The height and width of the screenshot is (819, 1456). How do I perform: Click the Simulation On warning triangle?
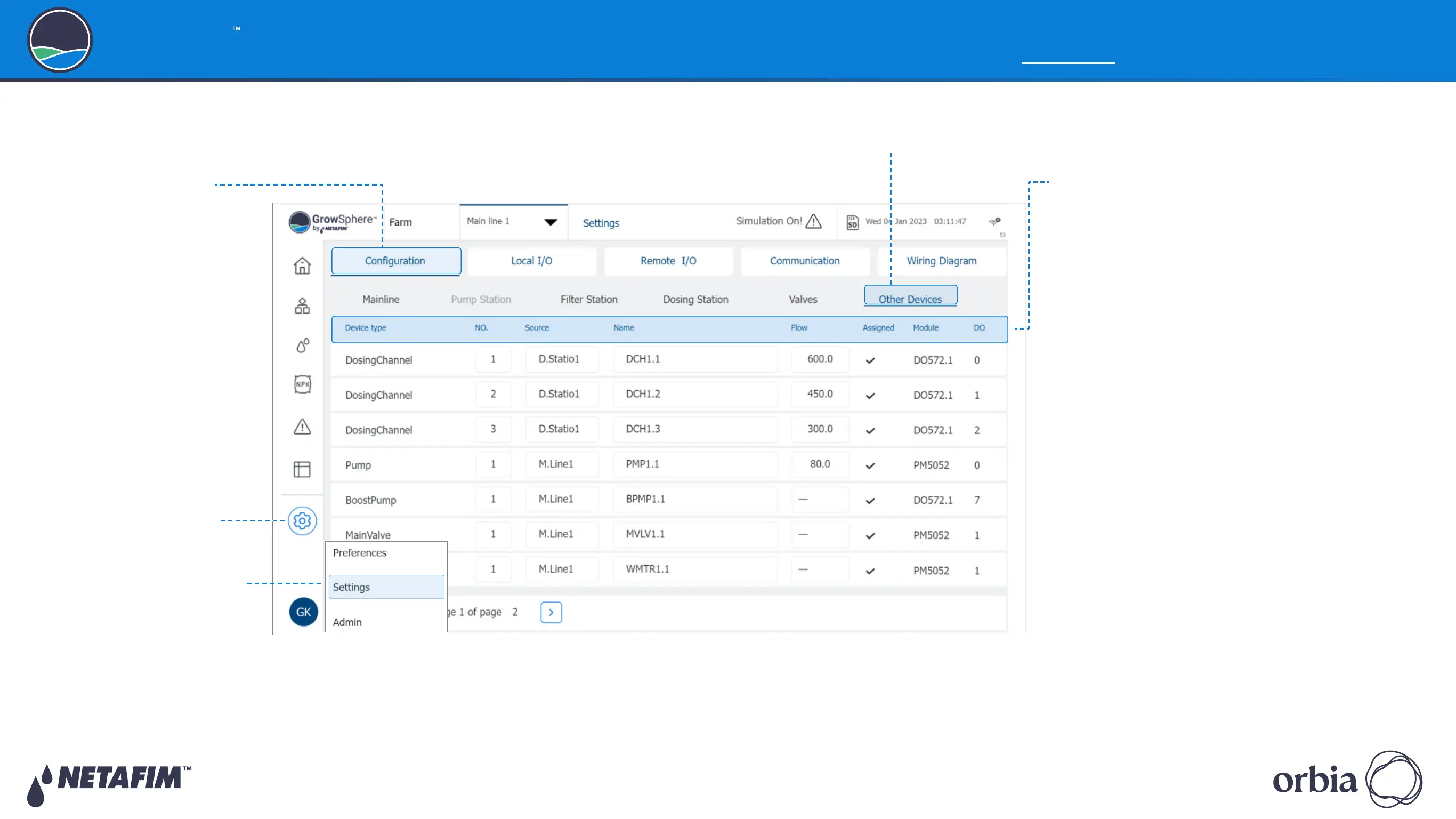813,221
